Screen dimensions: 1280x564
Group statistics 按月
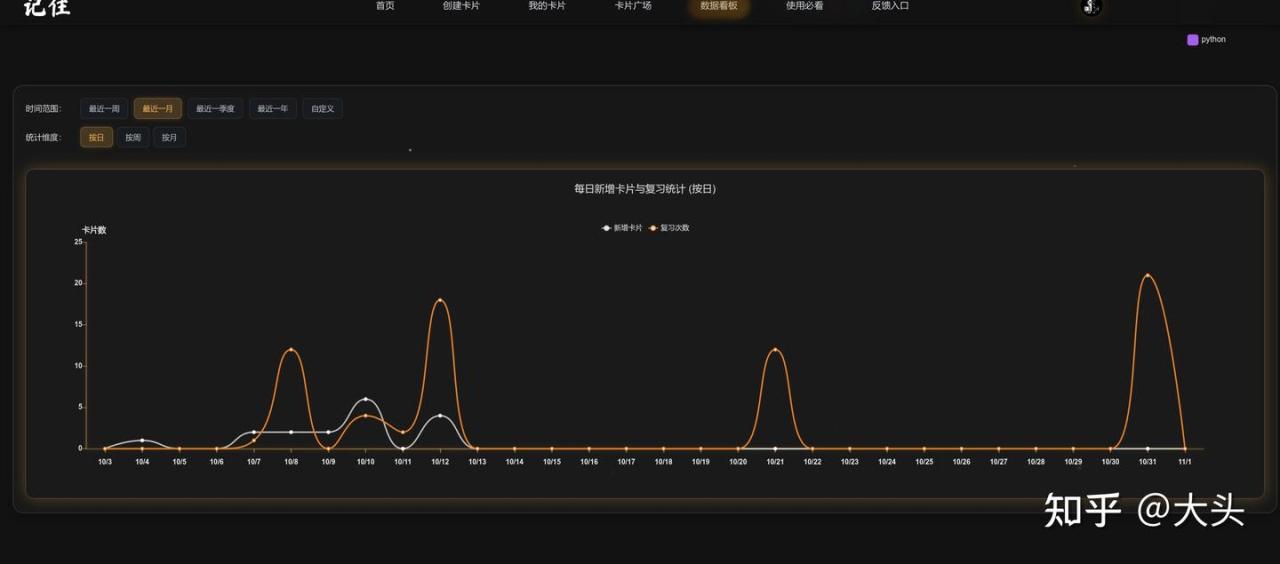[x=169, y=138]
